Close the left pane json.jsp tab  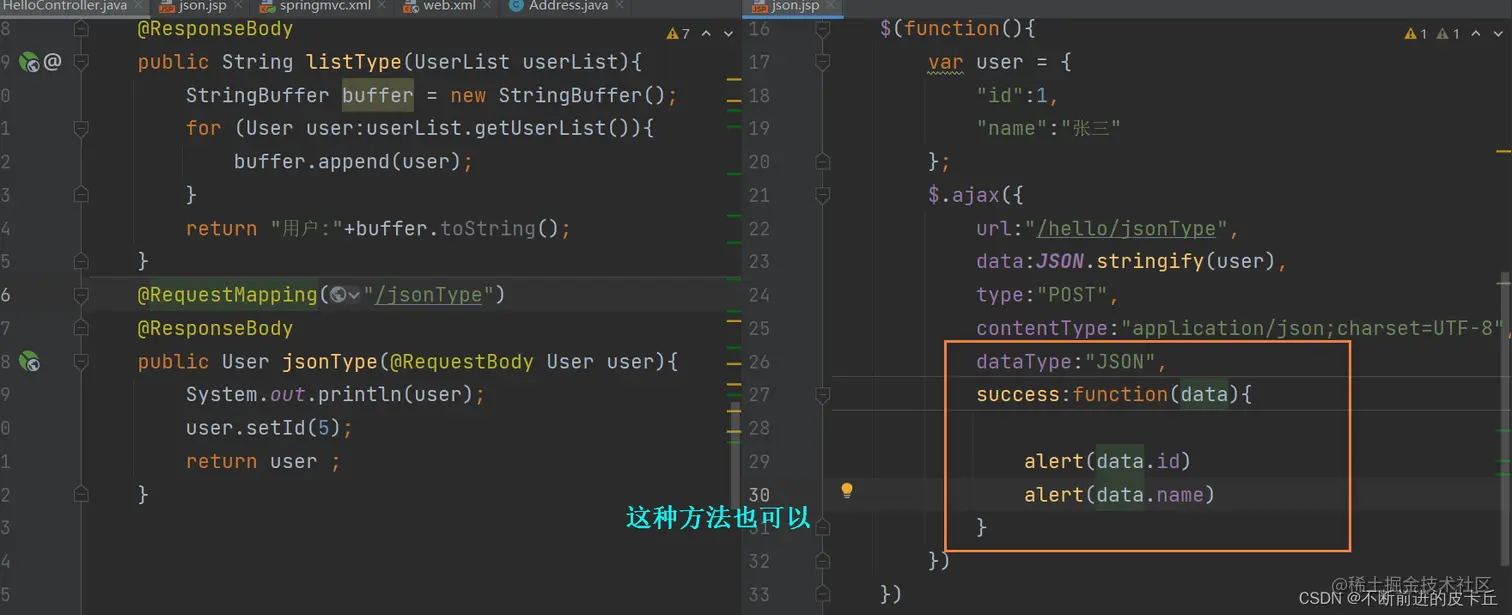click(239, 6)
